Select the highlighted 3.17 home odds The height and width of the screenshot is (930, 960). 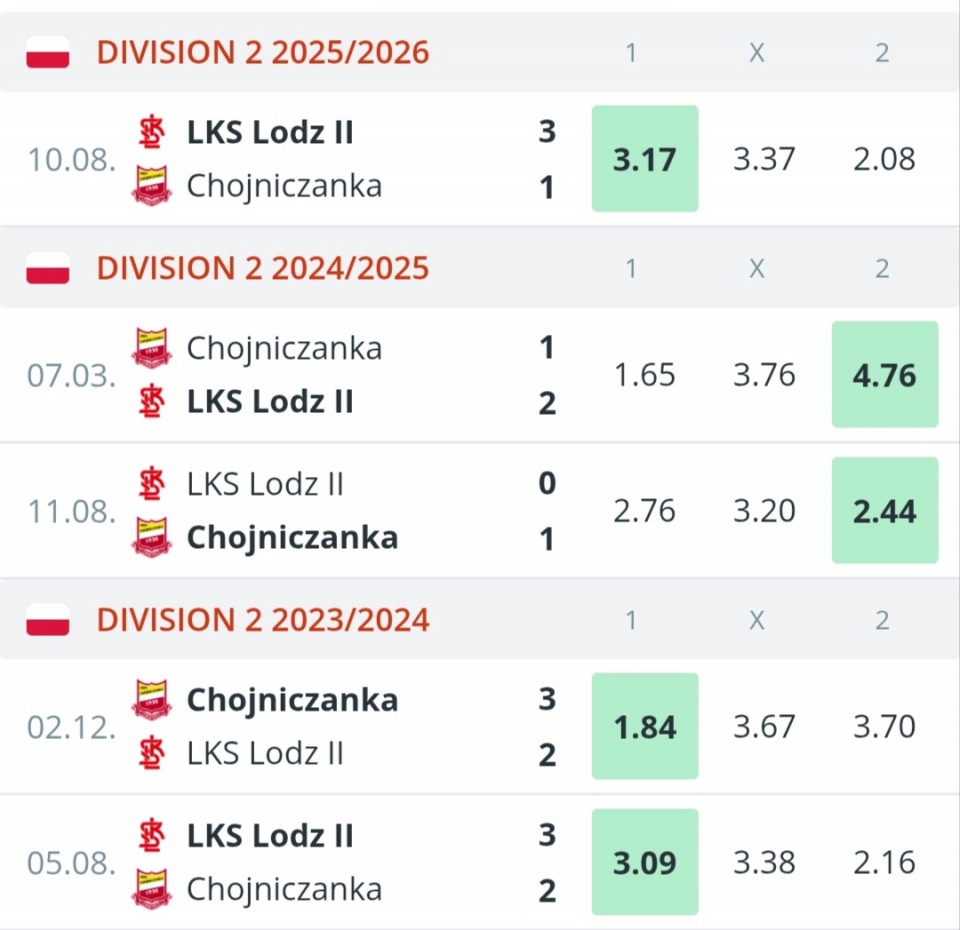tap(645, 159)
